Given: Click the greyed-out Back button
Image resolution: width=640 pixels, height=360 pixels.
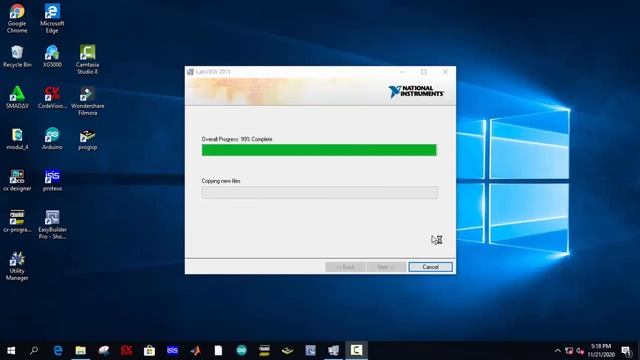Looking at the screenshot, I should coord(345,267).
